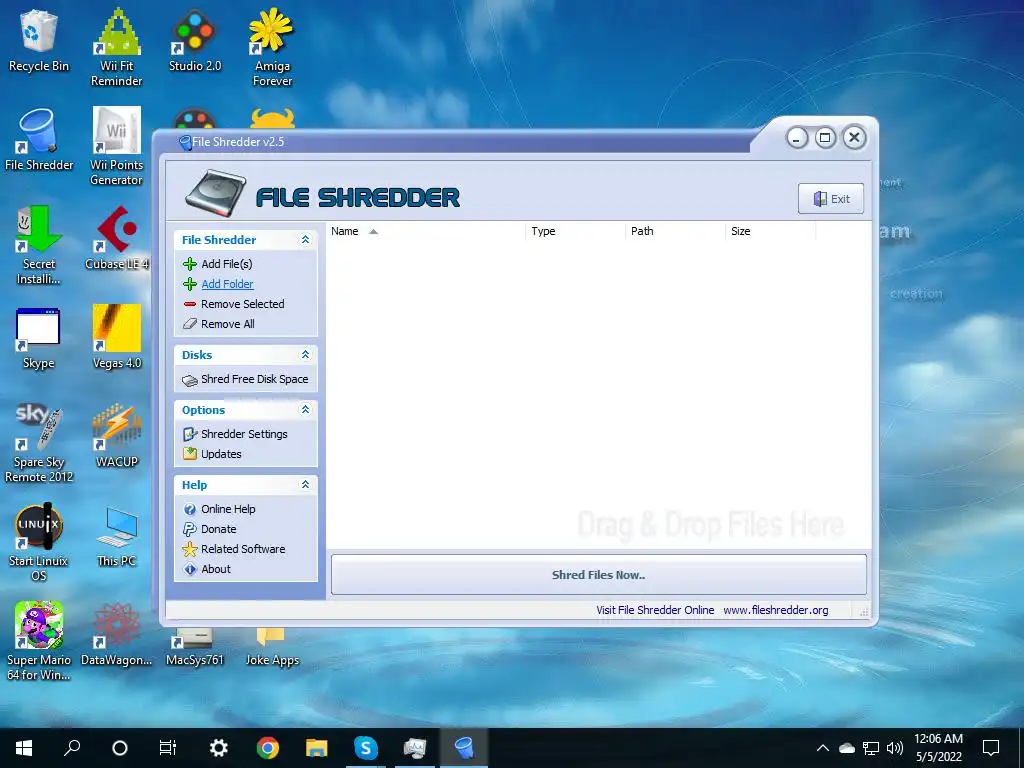Open taskbar search magnifier
1024x768 pixels.
click(x=72, y=748)
